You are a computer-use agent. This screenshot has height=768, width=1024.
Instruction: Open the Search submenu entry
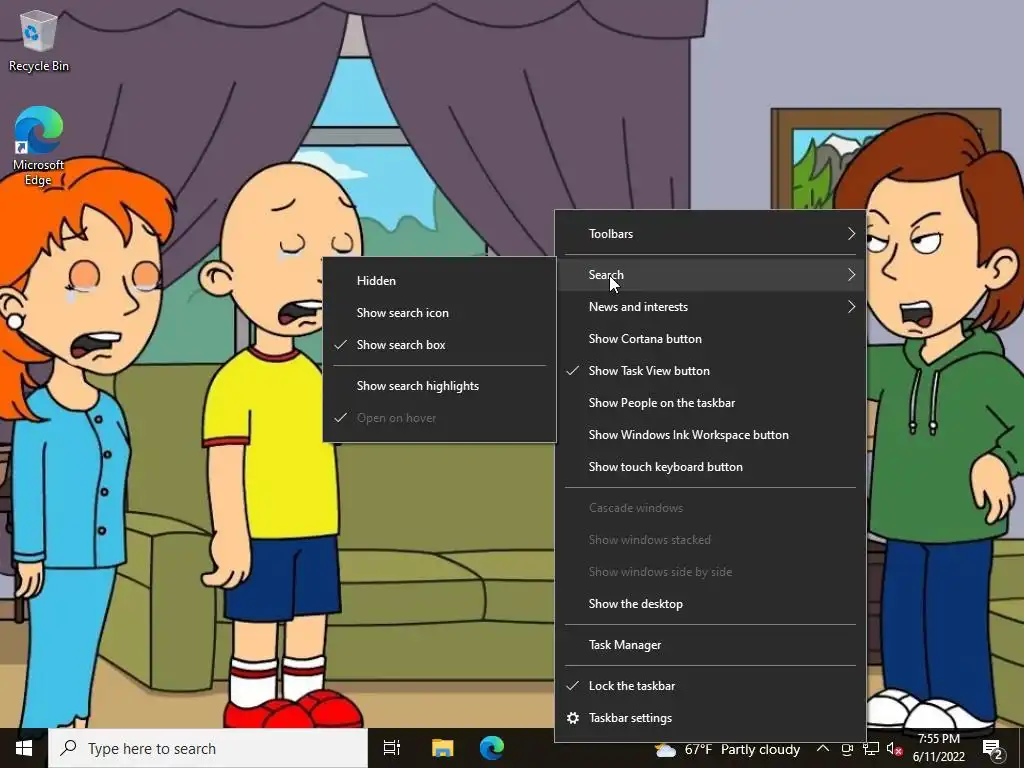click(x=711, y=275)
